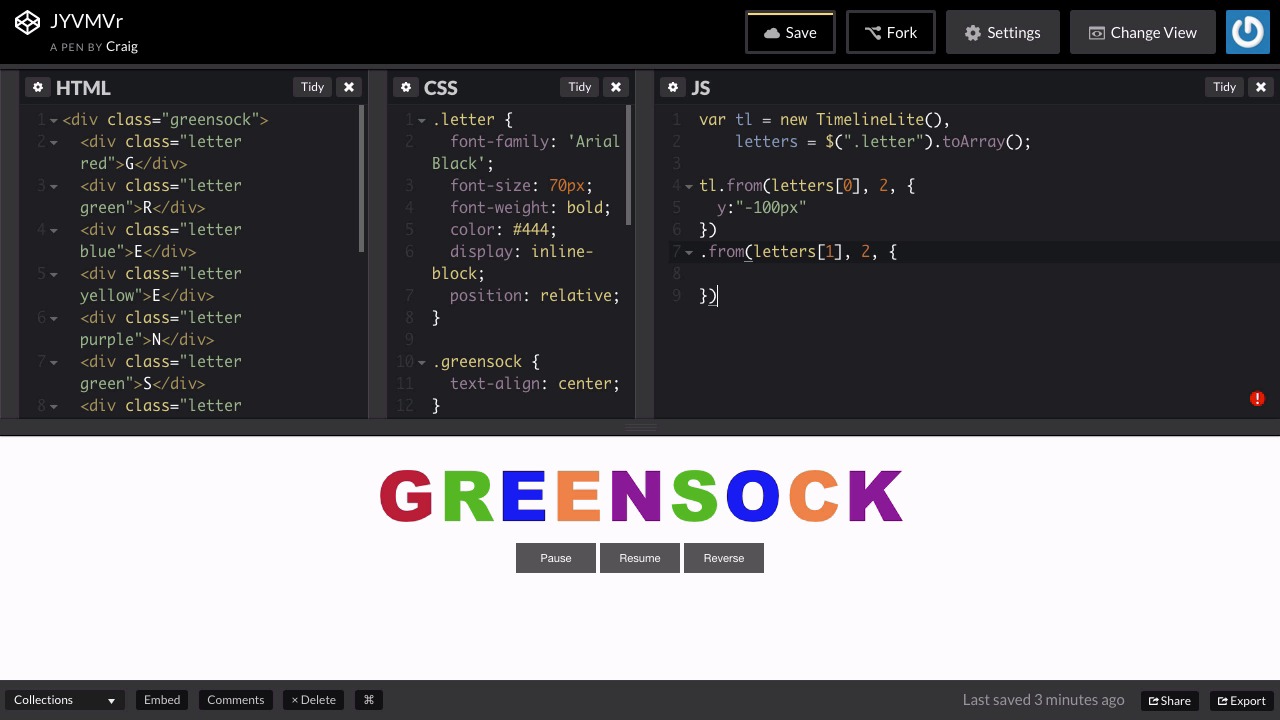The width and height of the screenshot is (1280, 720).
Task: Fork this pen
Action: 891,32
